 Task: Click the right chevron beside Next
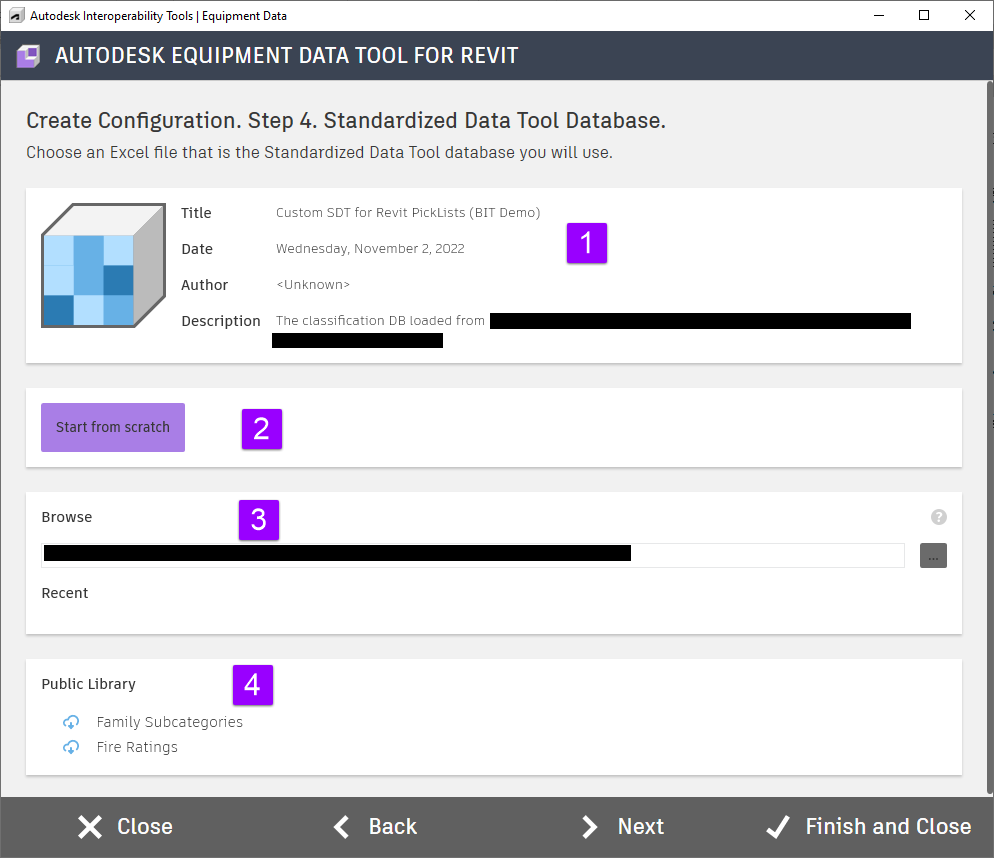point(590,827)
